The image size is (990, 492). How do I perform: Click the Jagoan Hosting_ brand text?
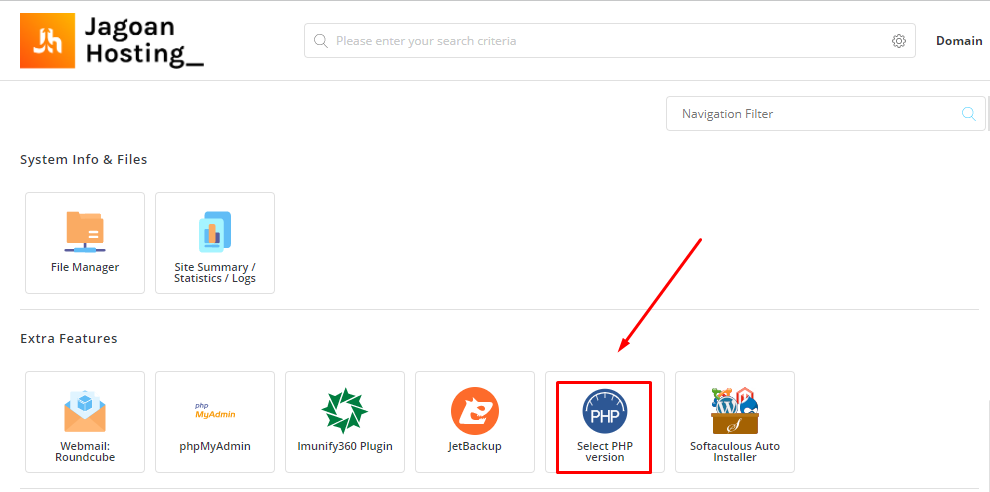click(145, 40)
